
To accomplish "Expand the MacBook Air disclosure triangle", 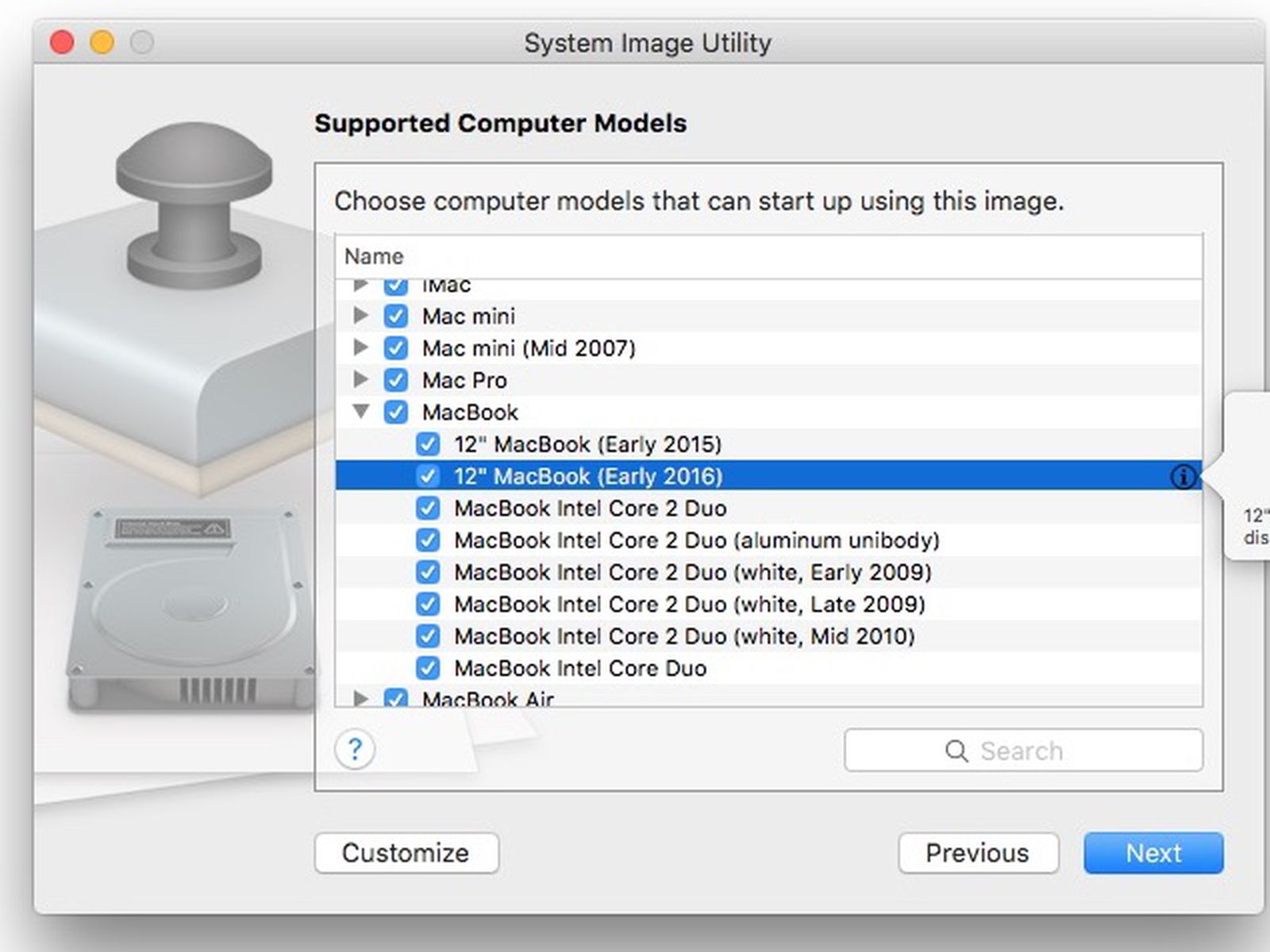I will coord(360,698).
